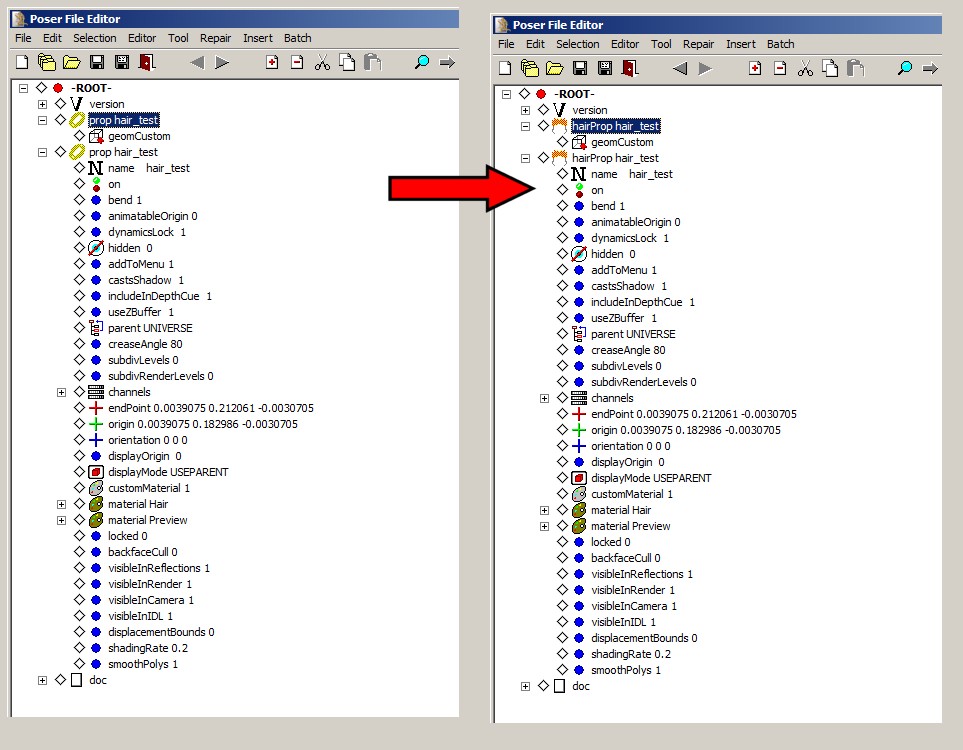The image size is (963, 750).
Task: Expand material Preview node in right window
Action: [545, 526]
